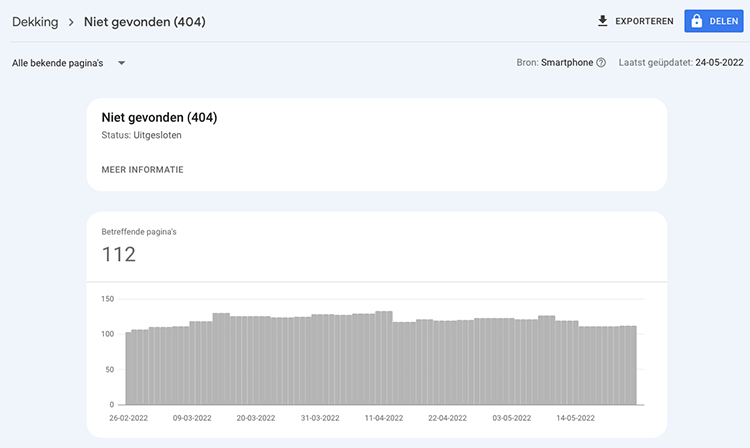
Task: Open the Alle bekende pagina's filter
Action: tap(58, 63)
